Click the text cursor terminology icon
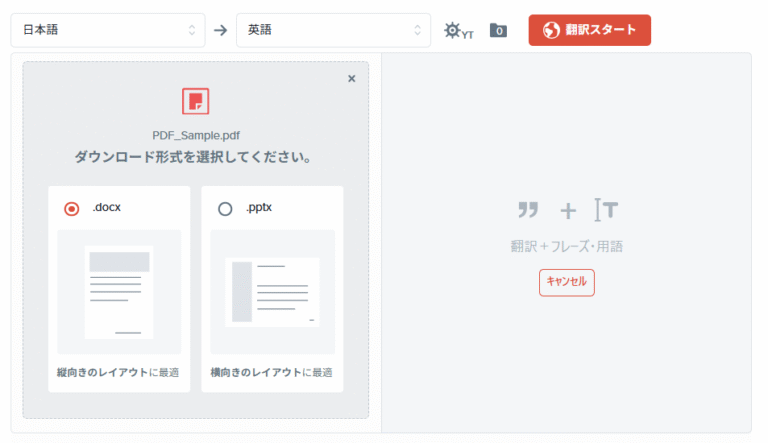This screenshot has height=443, width=768. (606, 210)
